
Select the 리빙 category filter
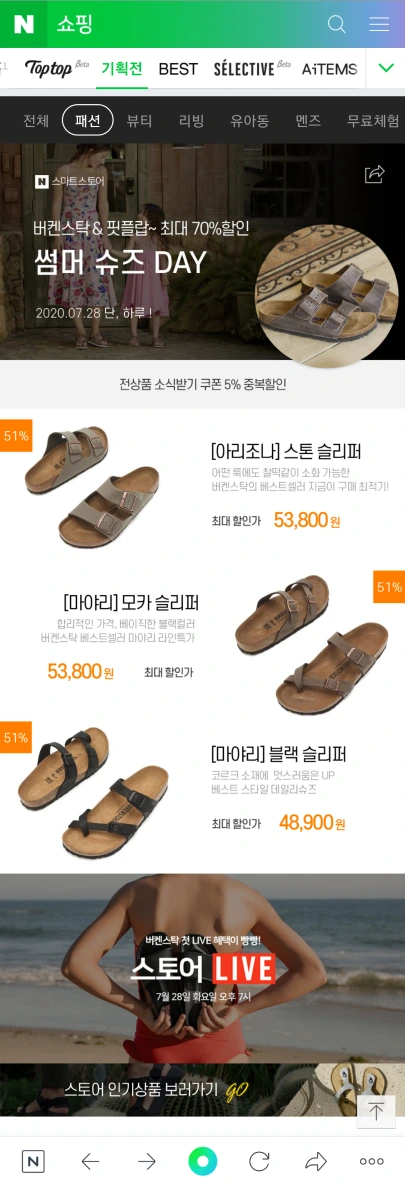point(191,121)
